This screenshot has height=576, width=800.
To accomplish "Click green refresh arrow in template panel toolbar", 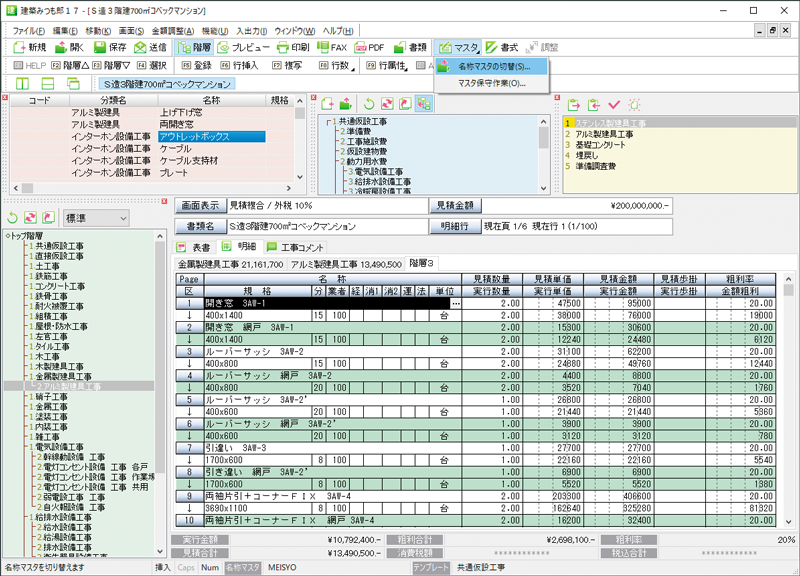I will (x=368, y=104).
